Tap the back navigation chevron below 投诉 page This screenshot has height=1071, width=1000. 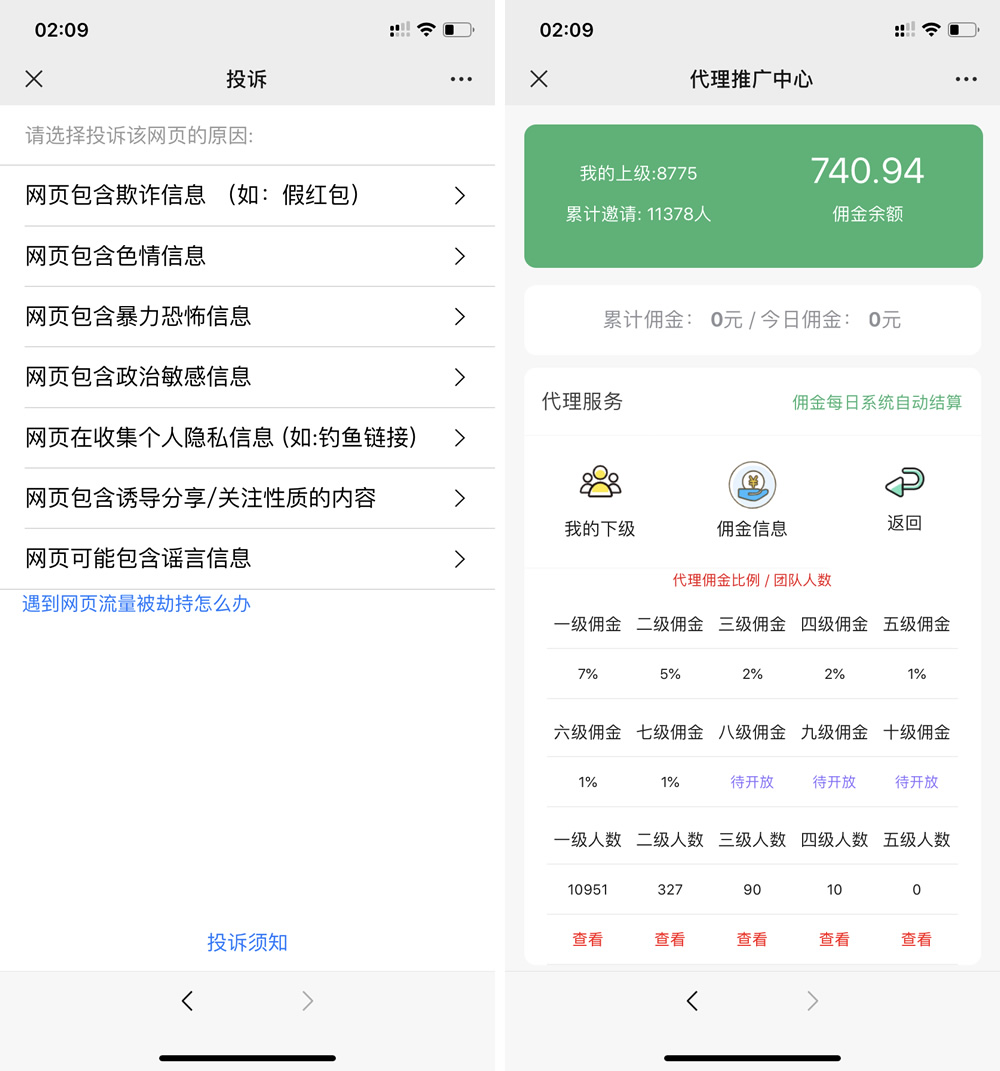click(x=187, y=1000)
